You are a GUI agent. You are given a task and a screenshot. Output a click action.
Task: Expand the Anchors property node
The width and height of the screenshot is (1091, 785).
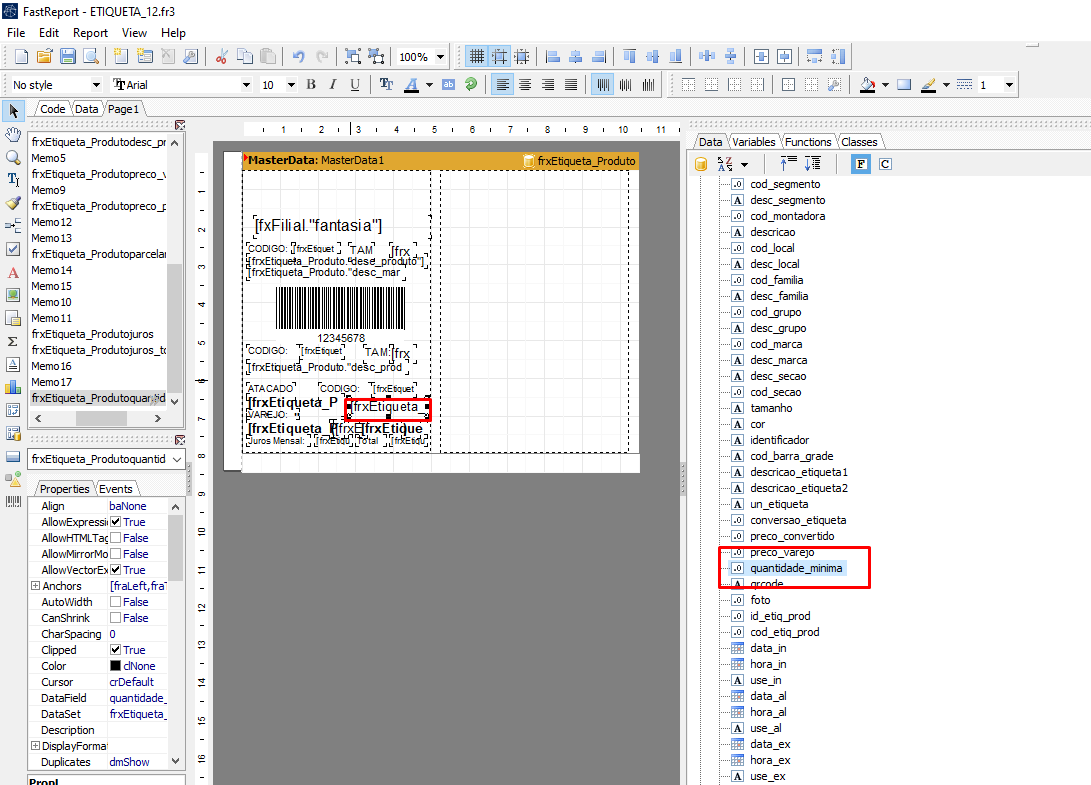36,586
